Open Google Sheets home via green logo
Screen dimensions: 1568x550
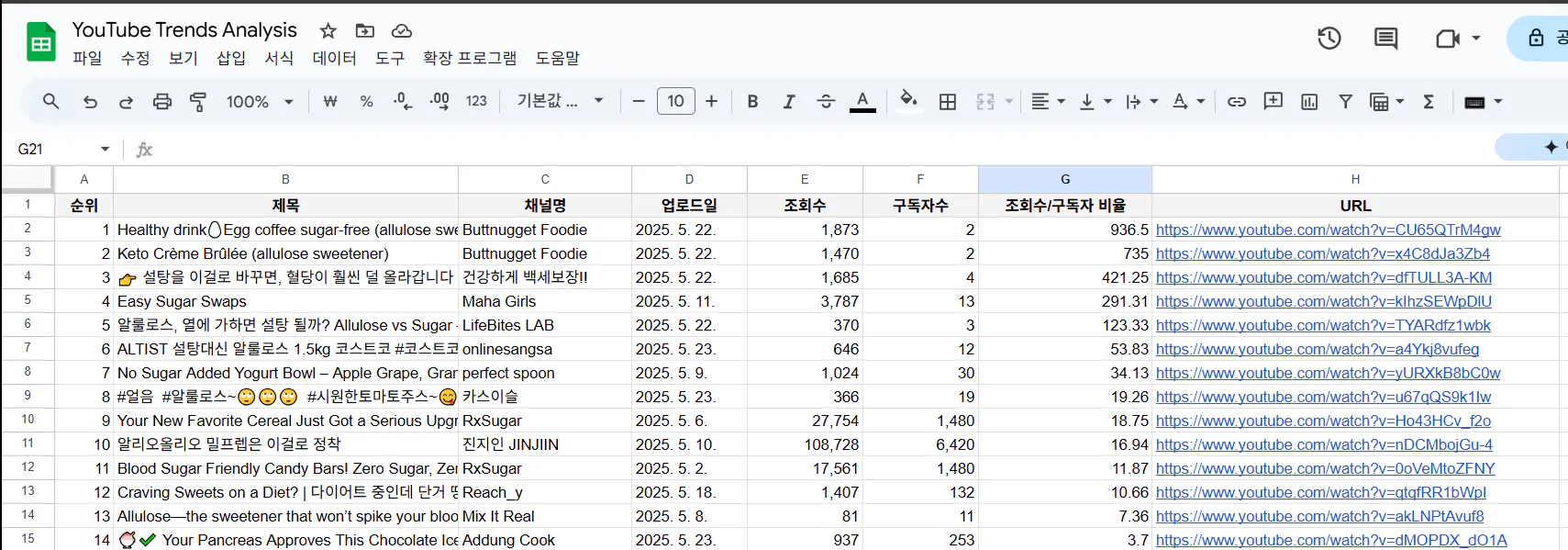pyautogui.click(x=41, y=42)
